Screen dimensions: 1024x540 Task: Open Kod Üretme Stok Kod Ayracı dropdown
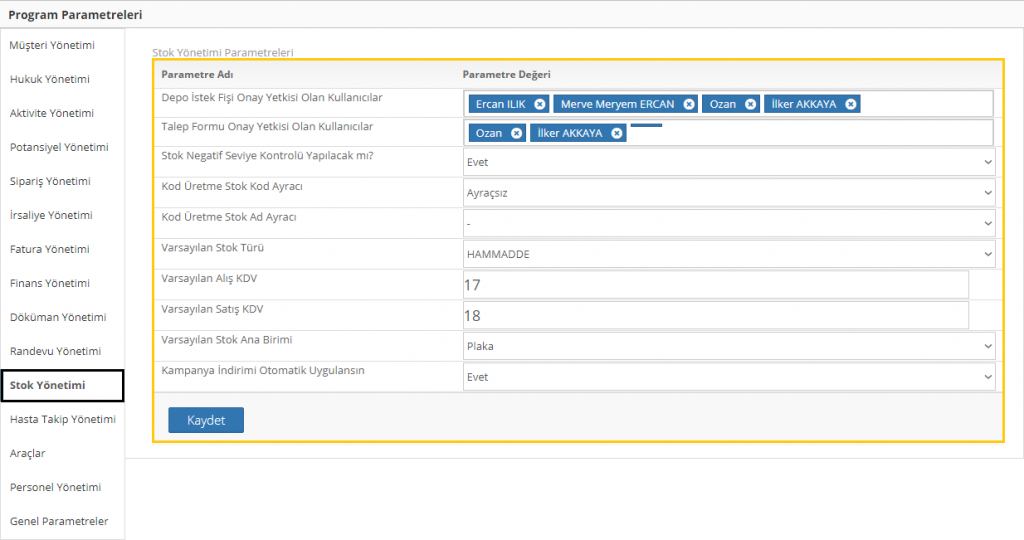point(729,193)
